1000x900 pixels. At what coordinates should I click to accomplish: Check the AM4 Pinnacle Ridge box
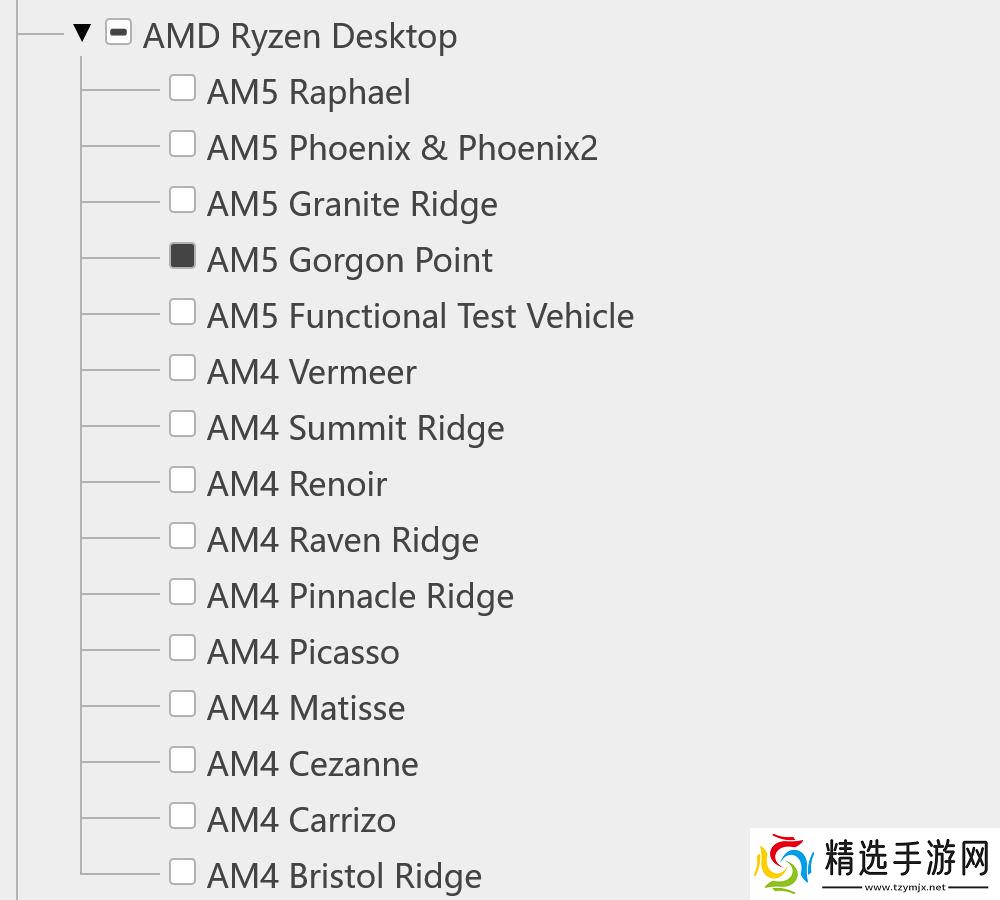tap(182, 592)
